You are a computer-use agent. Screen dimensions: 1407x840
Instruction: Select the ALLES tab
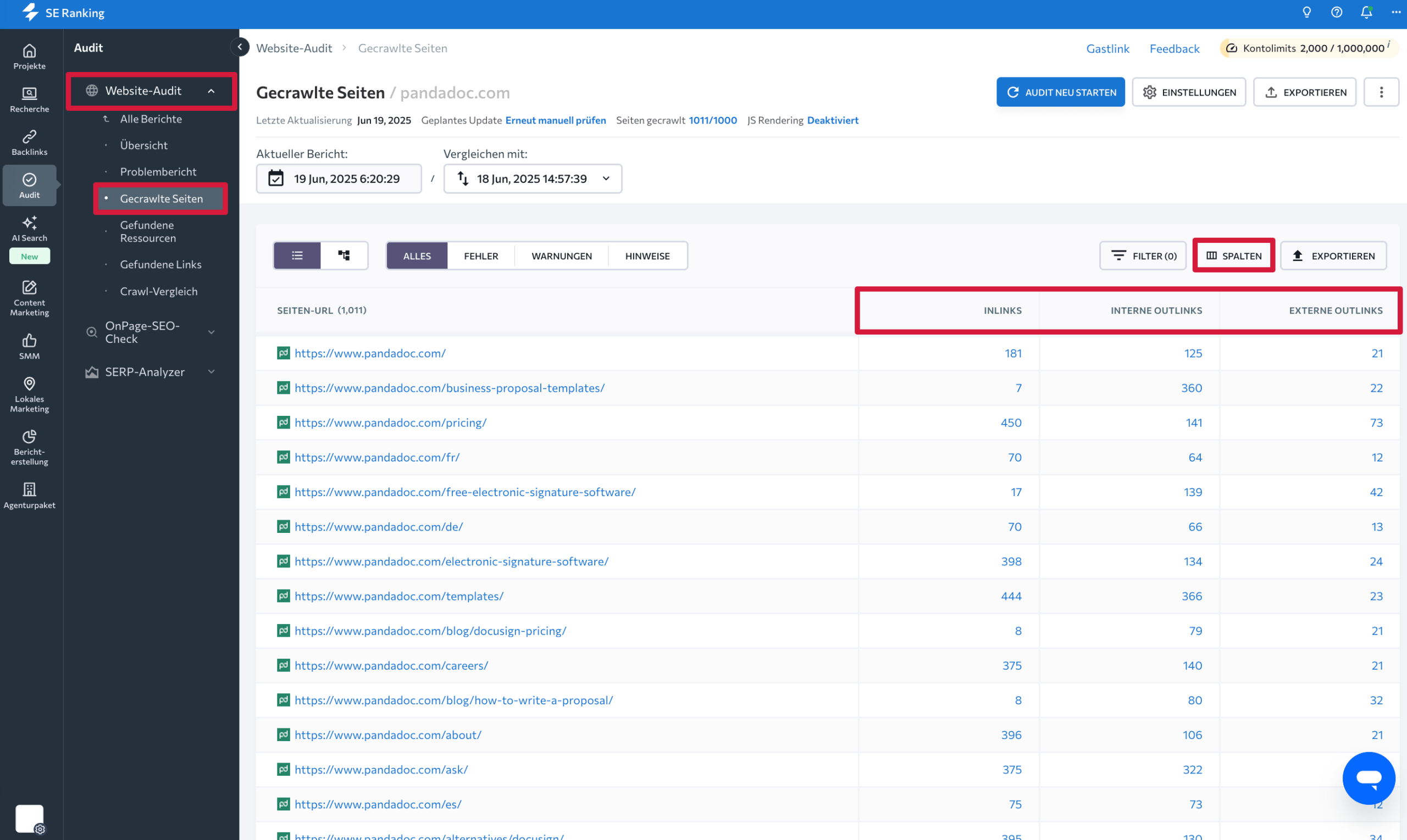click(x=417, y=256)
